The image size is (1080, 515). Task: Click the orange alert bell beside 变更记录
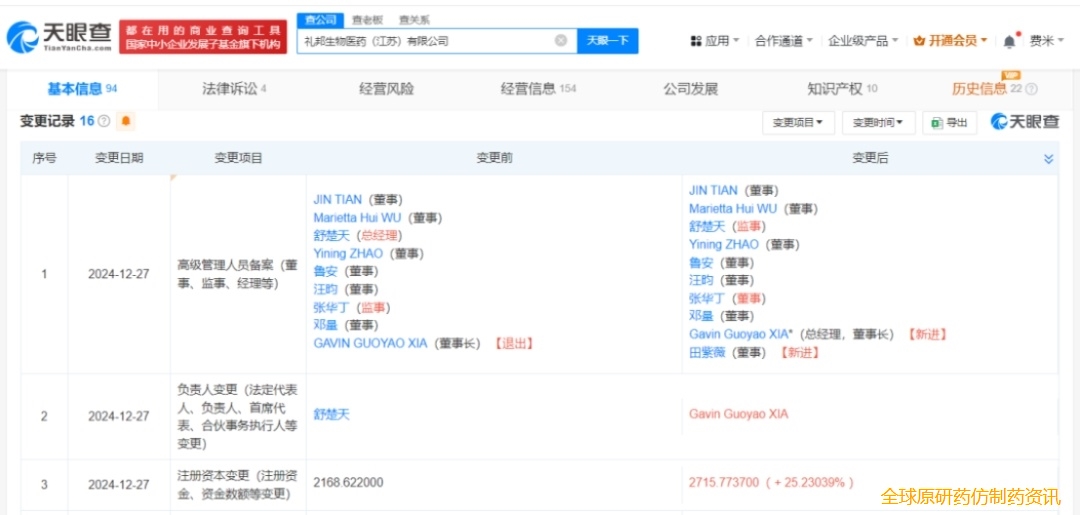click(x=125, y=121)
